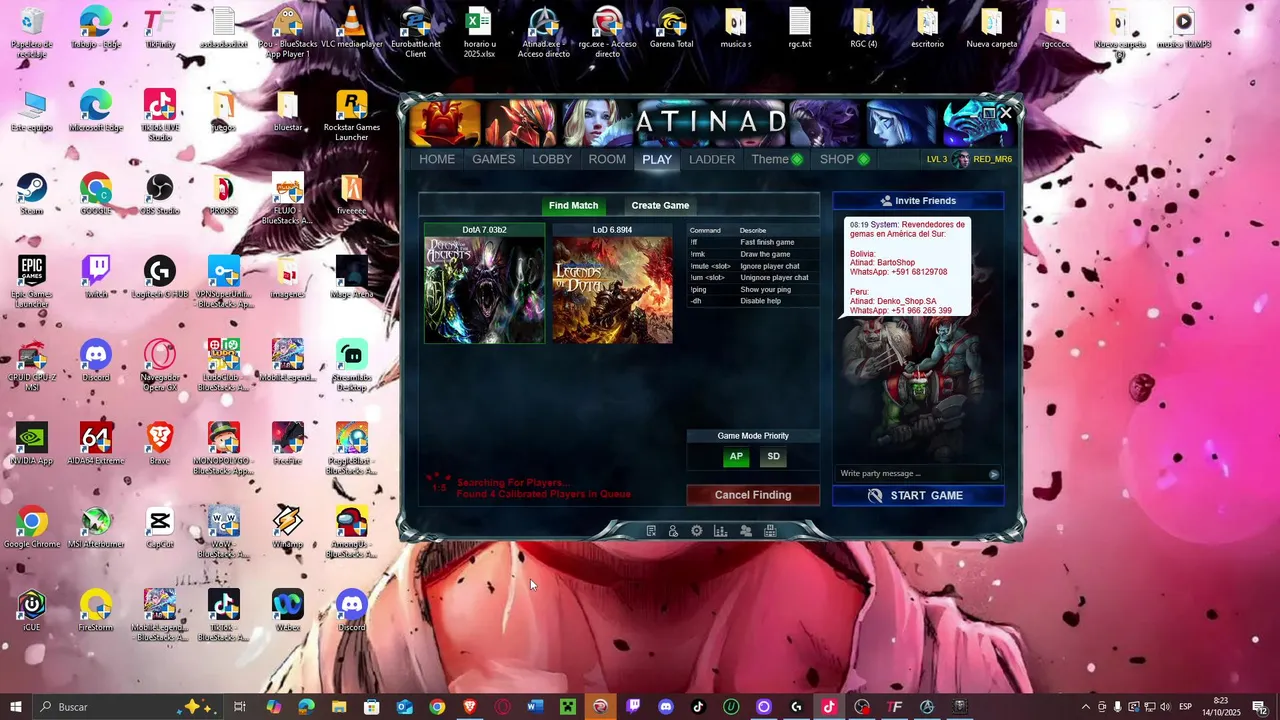Screen dimensions: 1280x720
Task: Open the Garena Total desktop icon
Action: (672, 28)
